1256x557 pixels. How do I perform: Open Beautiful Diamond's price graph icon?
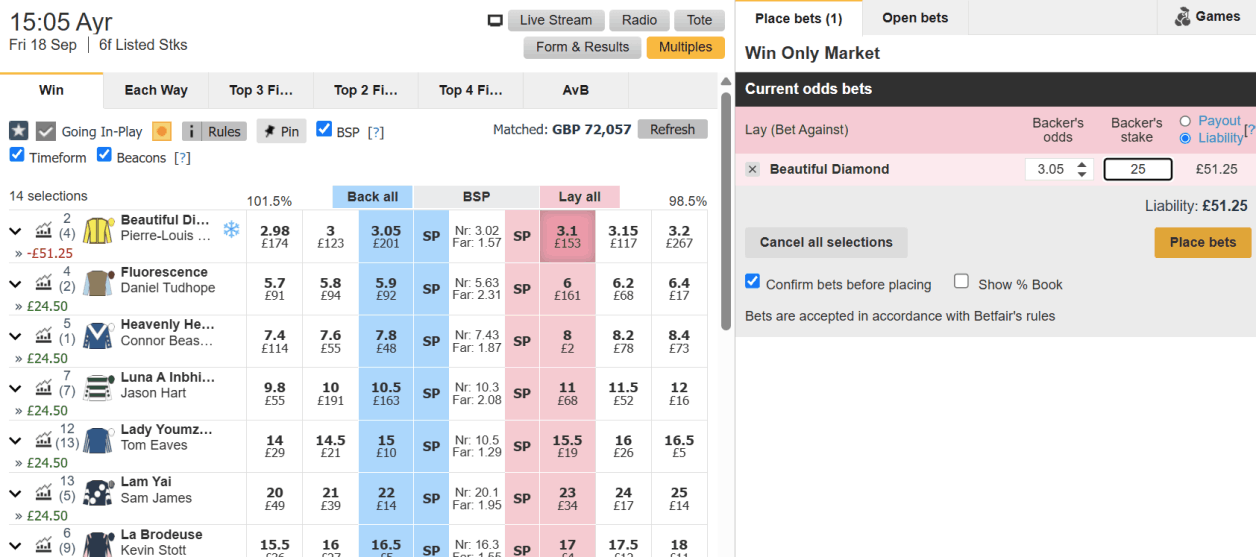coord(43,230)
